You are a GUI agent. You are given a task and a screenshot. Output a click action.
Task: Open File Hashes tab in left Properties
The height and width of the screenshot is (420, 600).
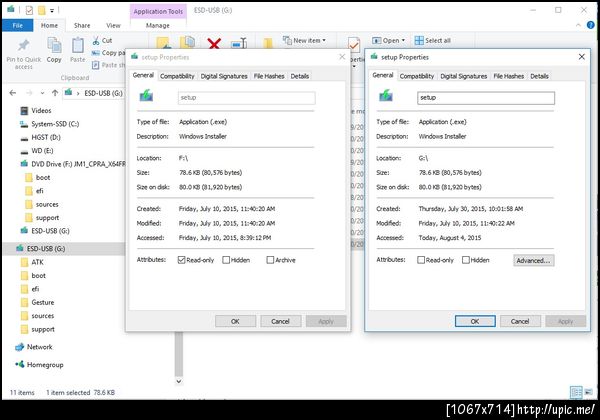(x=269, y=76)
